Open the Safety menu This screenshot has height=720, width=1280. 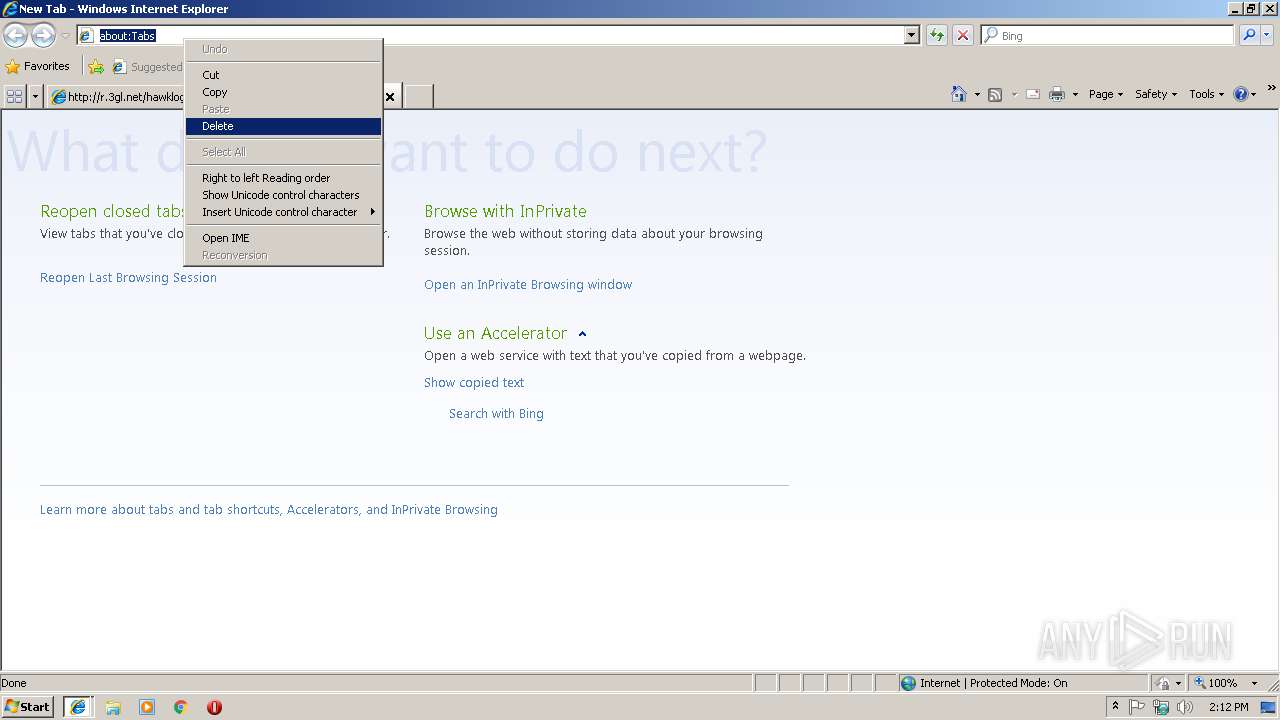pyautogui.click(x=1156, y=94)
